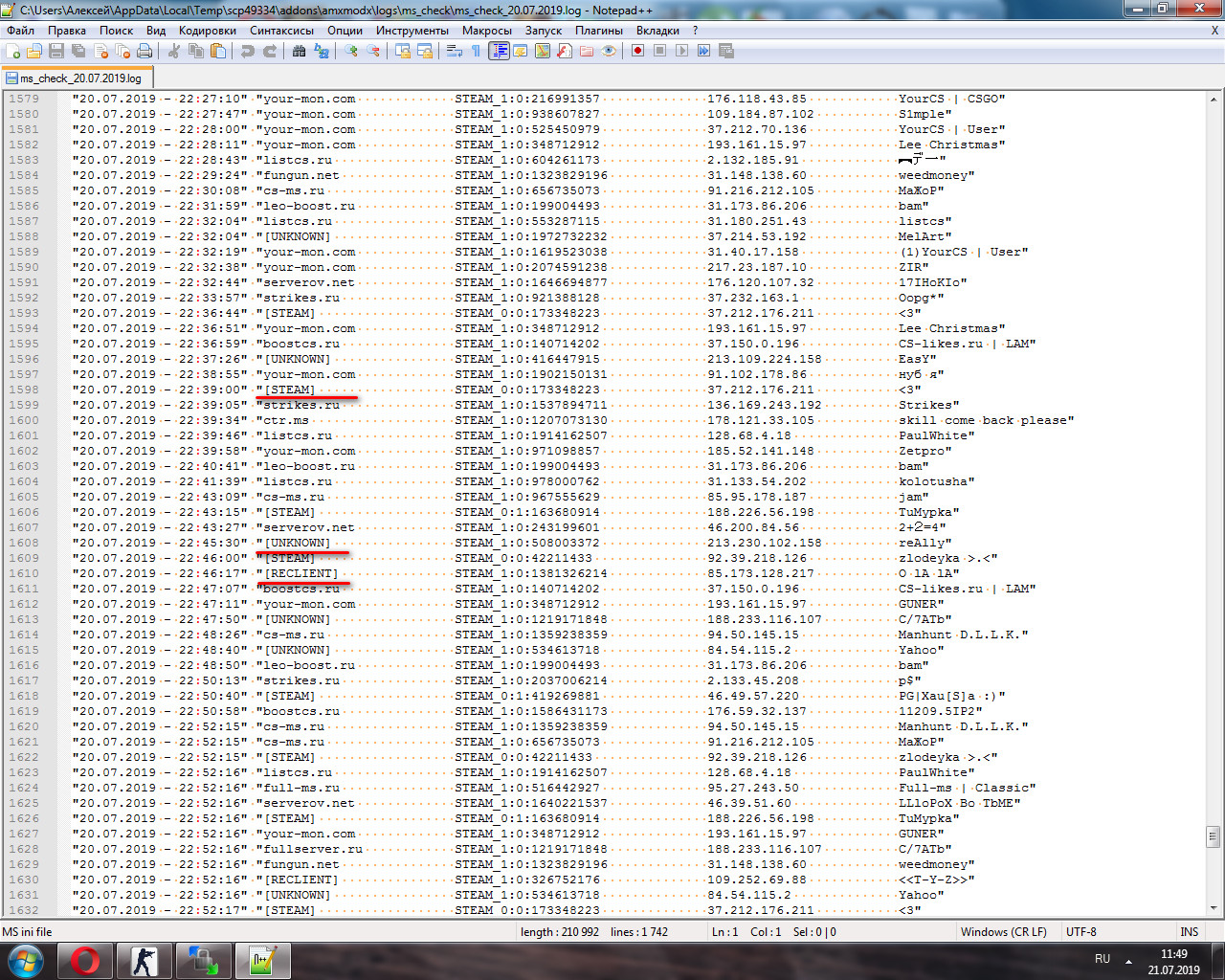The height and width of the screenshot is (980, 1225).
Task: Toggle word wrap toolbar button
Action: (455, 51)
